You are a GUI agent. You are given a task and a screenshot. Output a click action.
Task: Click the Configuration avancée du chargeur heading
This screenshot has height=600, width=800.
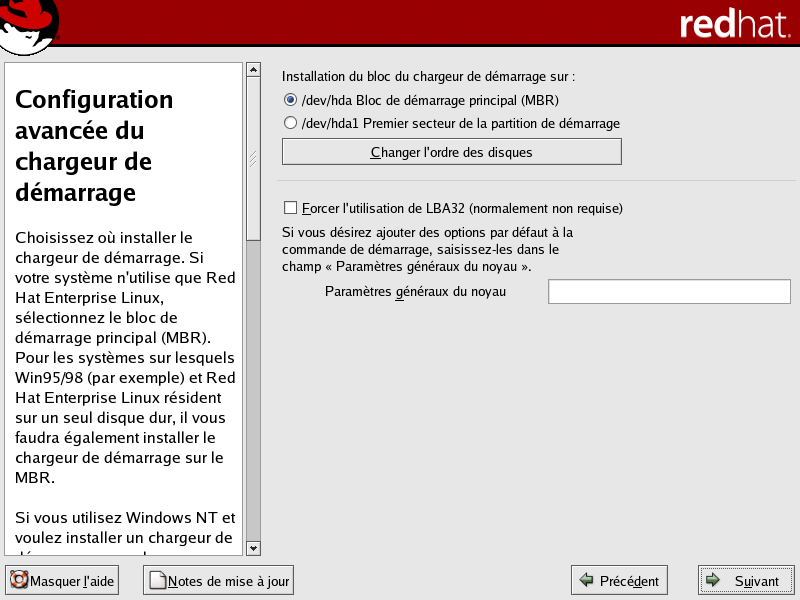[95, 145]
